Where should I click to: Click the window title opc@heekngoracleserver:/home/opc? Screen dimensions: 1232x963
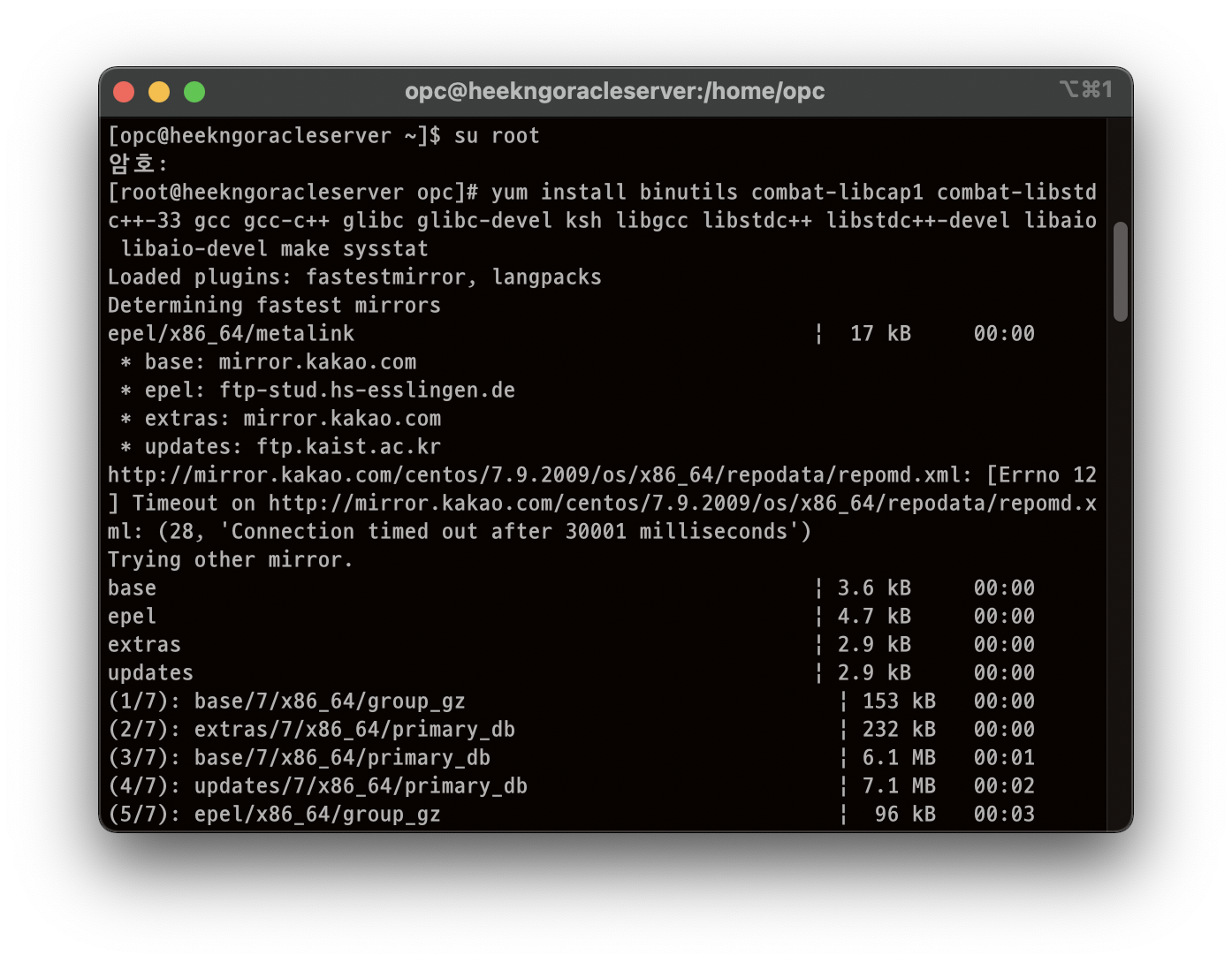coord(615,91)
